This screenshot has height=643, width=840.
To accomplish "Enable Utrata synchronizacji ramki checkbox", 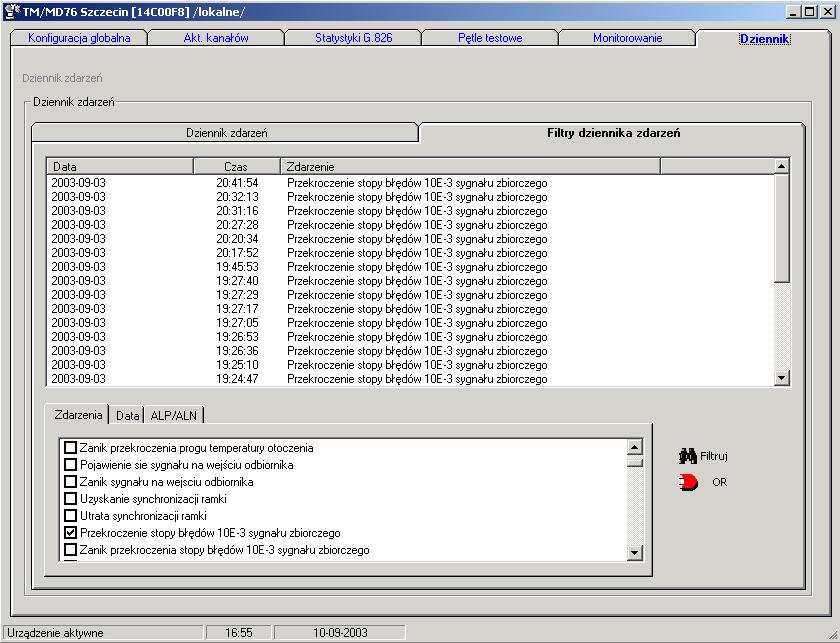I will tap(70, 516).
